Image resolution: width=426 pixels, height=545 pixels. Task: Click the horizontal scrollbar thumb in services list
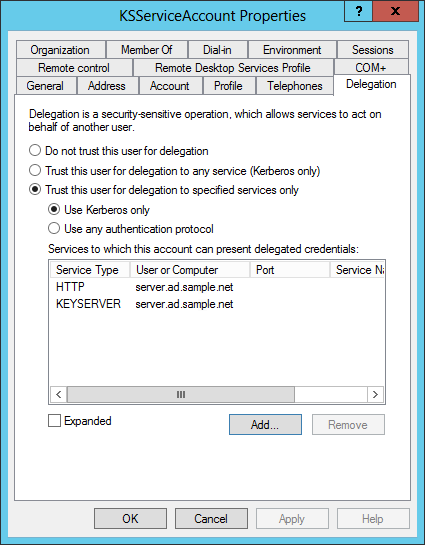pos(181,394)
